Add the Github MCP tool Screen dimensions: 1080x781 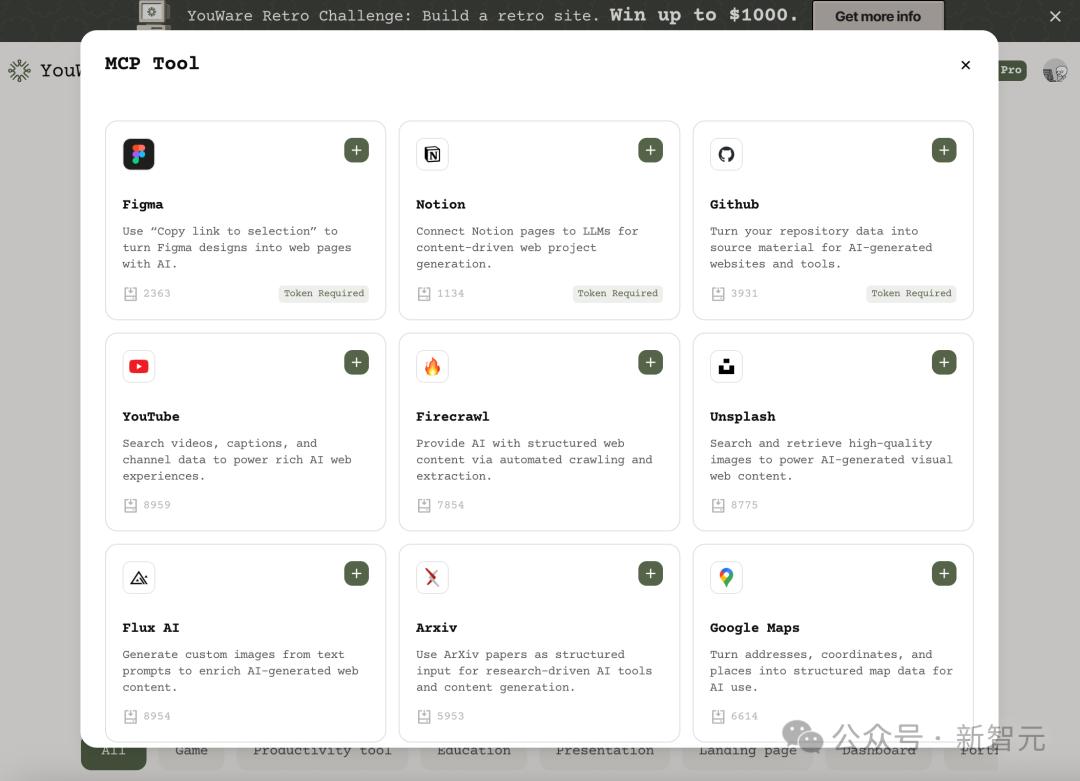click(x=944, y=150)
